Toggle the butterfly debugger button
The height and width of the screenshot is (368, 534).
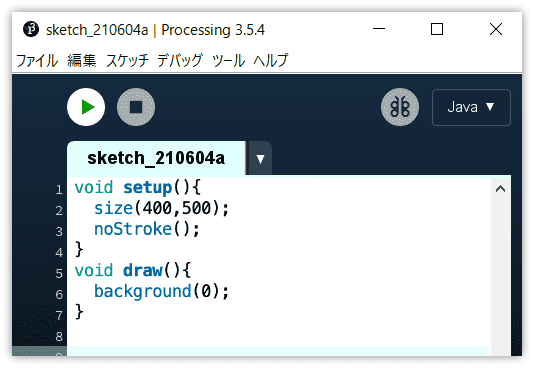tap(400, 107)
